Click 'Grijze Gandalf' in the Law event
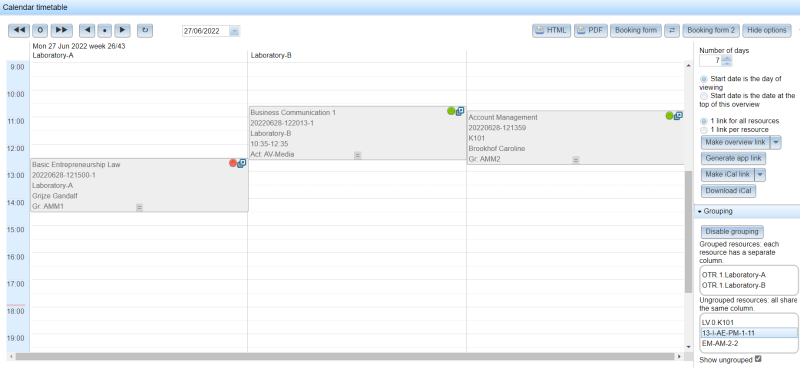Screen dimensions: 800x368 coord(55,196)
